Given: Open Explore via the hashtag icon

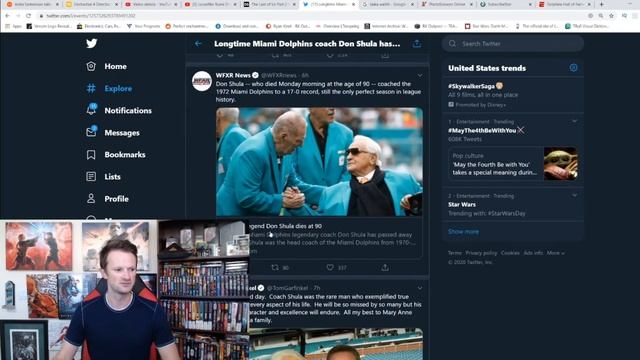Looking at the screenshot, I should click(91, 88).
